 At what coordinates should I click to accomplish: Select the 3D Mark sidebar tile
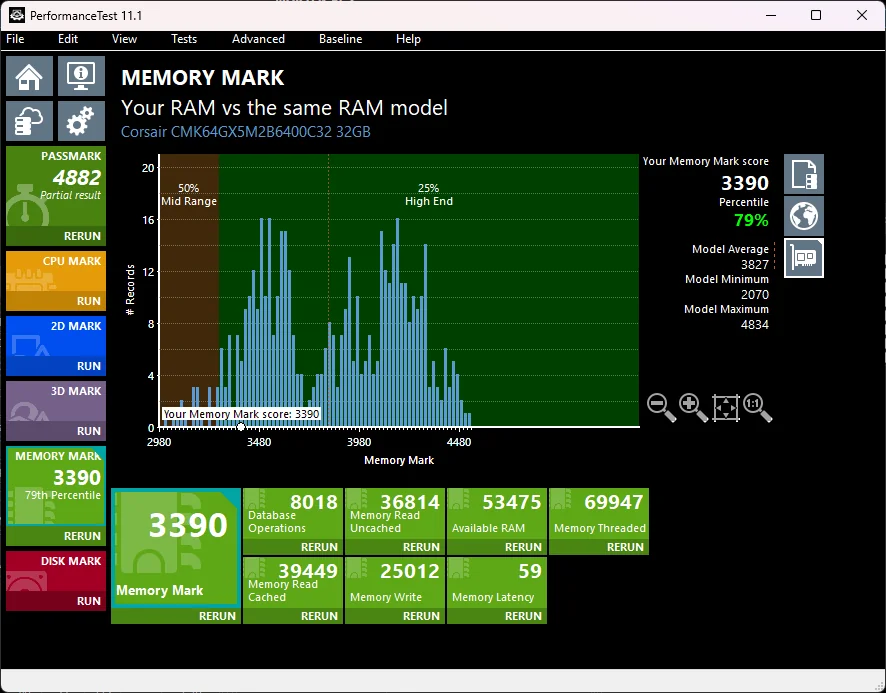pos(56,401)
